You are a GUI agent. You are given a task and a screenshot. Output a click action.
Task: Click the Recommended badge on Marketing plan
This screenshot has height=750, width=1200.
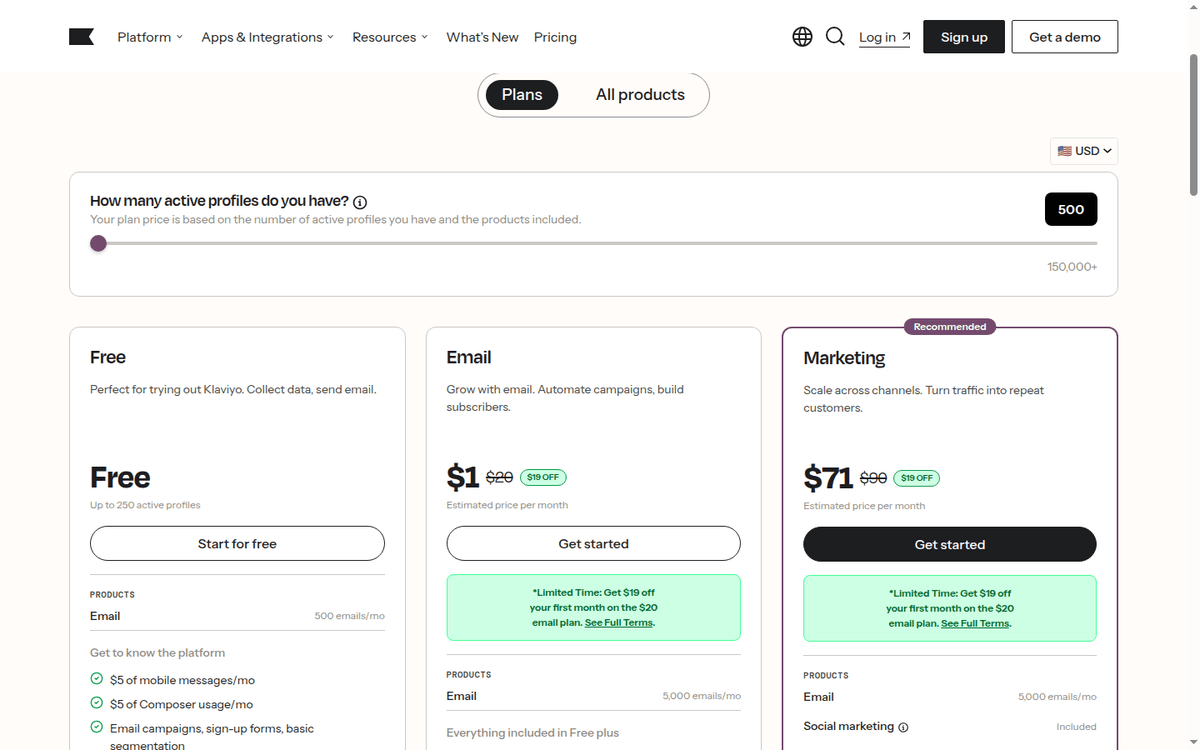pos(950,326)
